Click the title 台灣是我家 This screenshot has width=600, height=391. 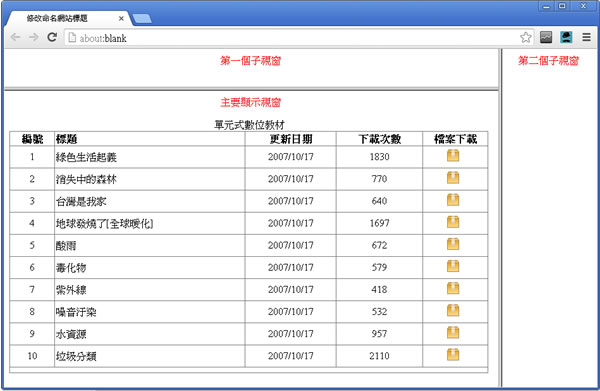point(81,202)
